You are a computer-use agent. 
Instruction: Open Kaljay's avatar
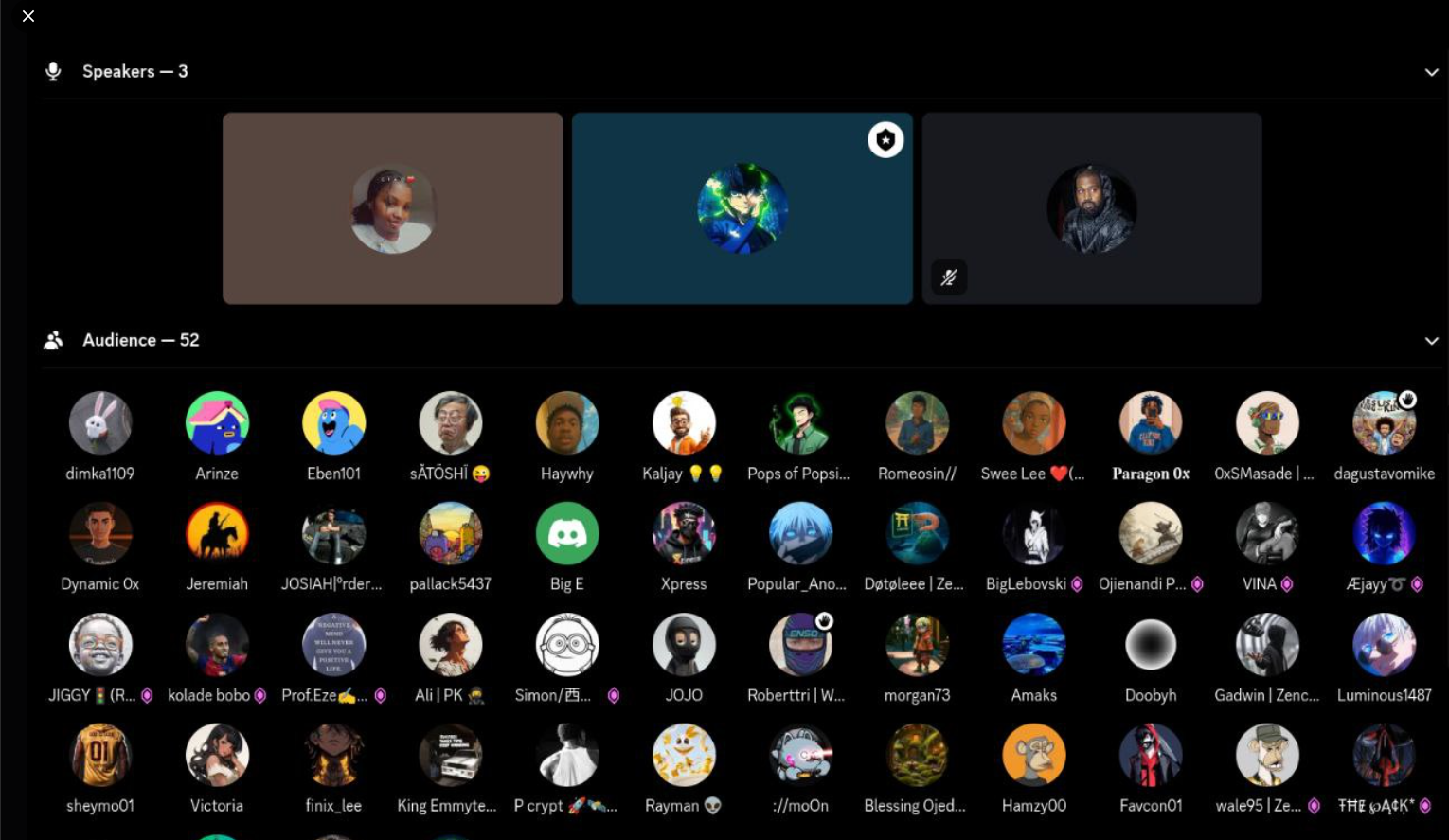pyautogui.click(x=684, y=423)
